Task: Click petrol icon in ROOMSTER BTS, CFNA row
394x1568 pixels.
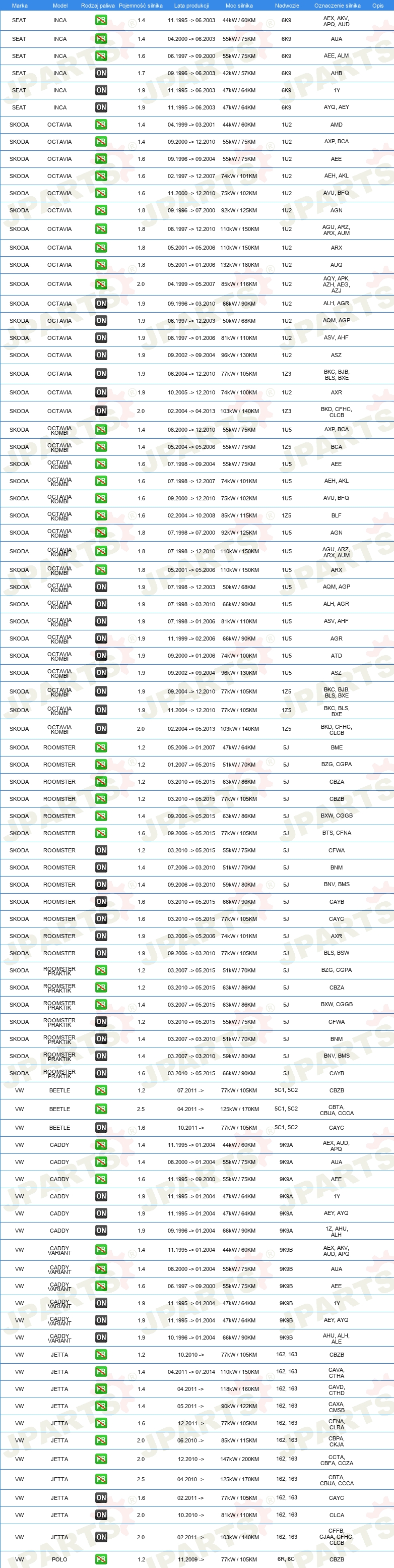Action: [x=101, y=833]
